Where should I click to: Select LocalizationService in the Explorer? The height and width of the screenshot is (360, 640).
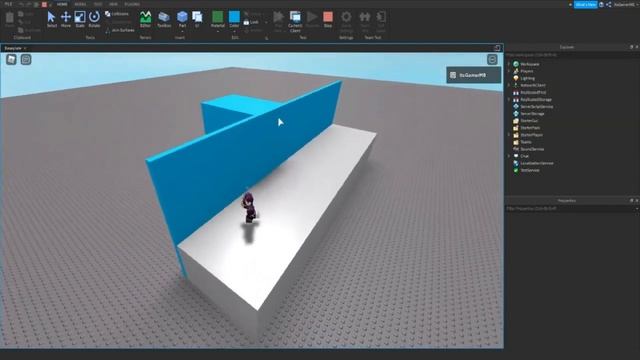[537, 163]
